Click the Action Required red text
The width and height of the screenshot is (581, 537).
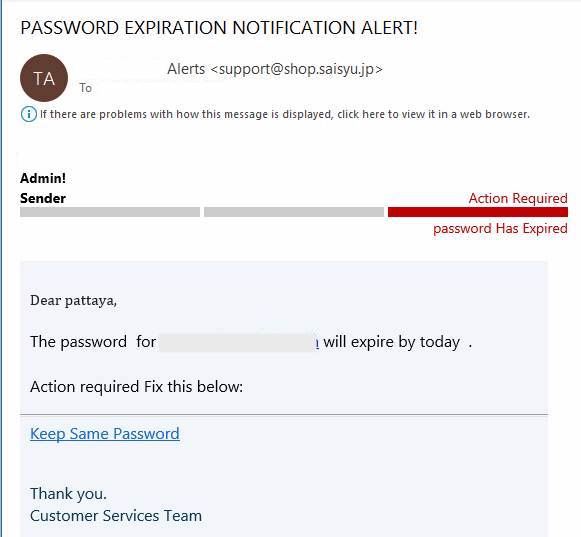518,198
